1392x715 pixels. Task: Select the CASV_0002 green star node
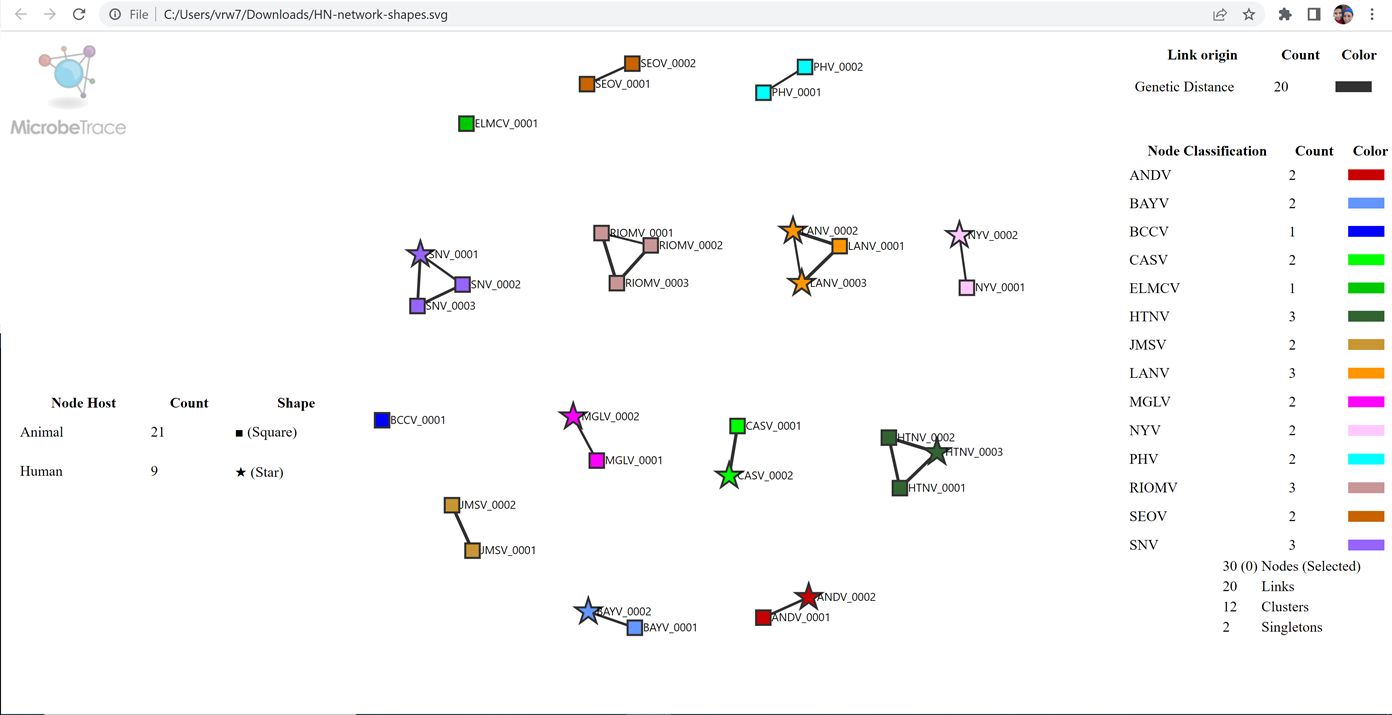point(728,477)
